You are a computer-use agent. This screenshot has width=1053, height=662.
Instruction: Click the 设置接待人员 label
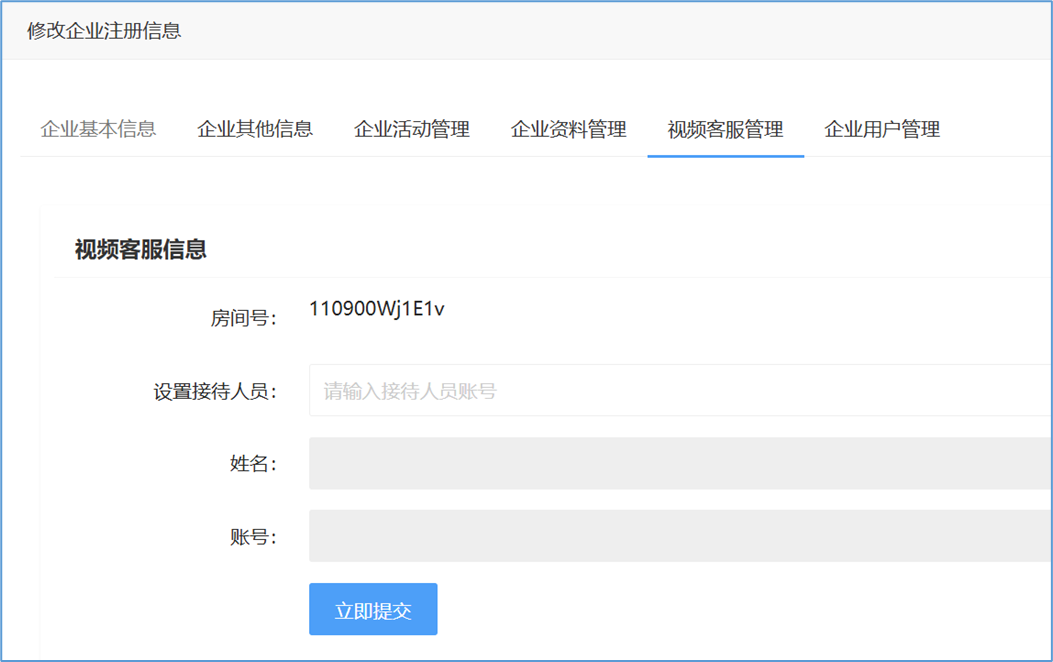click(215, 391)
